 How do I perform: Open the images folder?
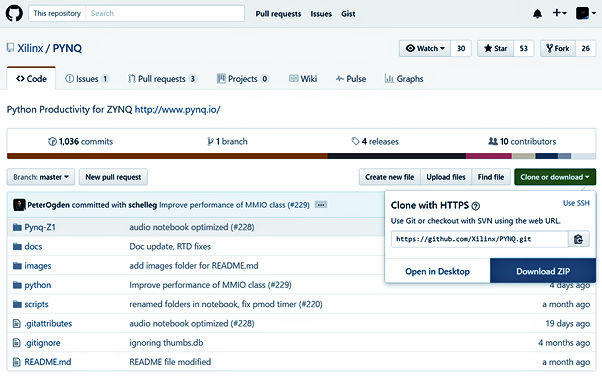click(x=38, y=266)
